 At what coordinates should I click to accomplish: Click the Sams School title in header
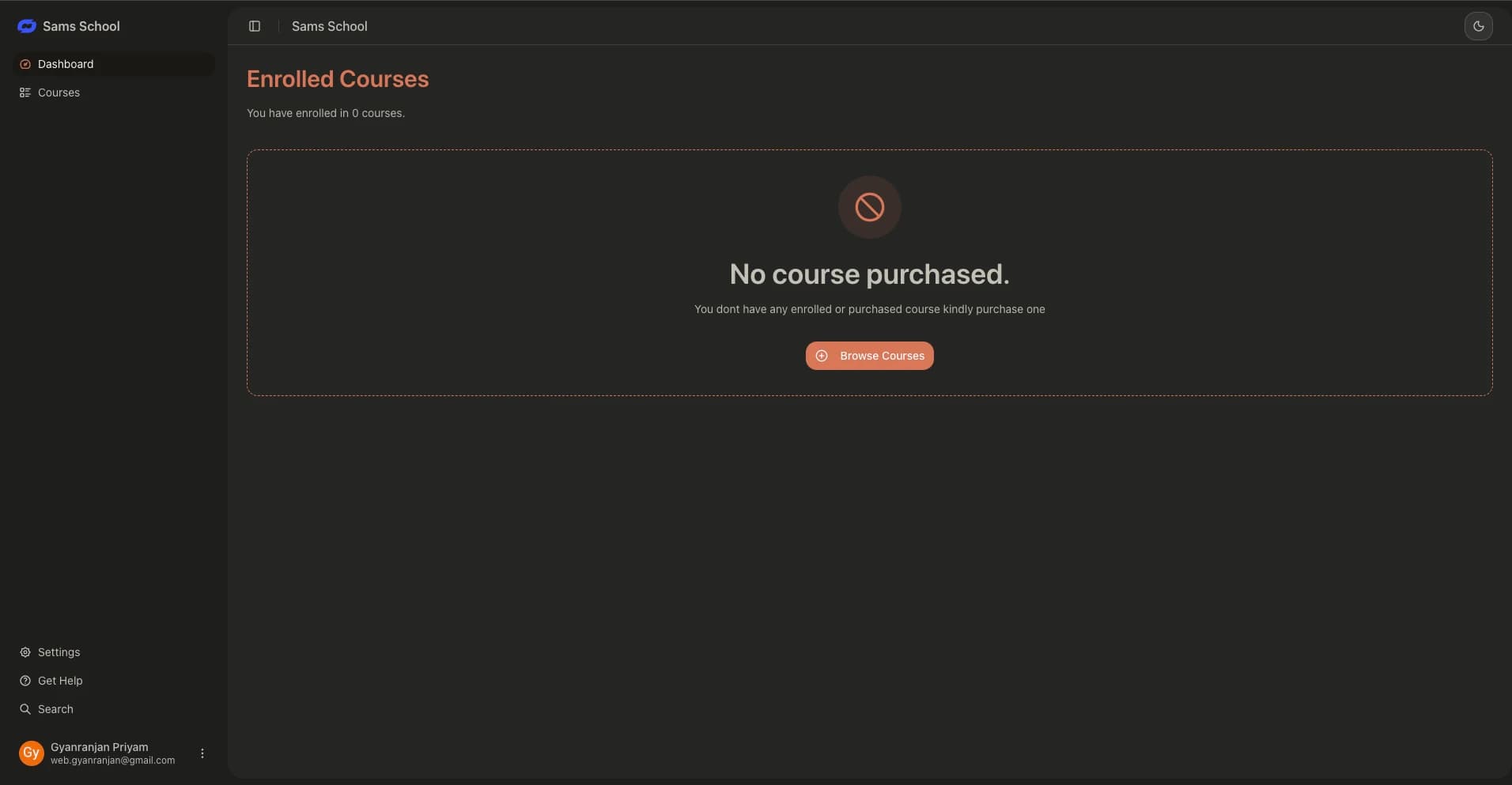[x=330, y=26]
